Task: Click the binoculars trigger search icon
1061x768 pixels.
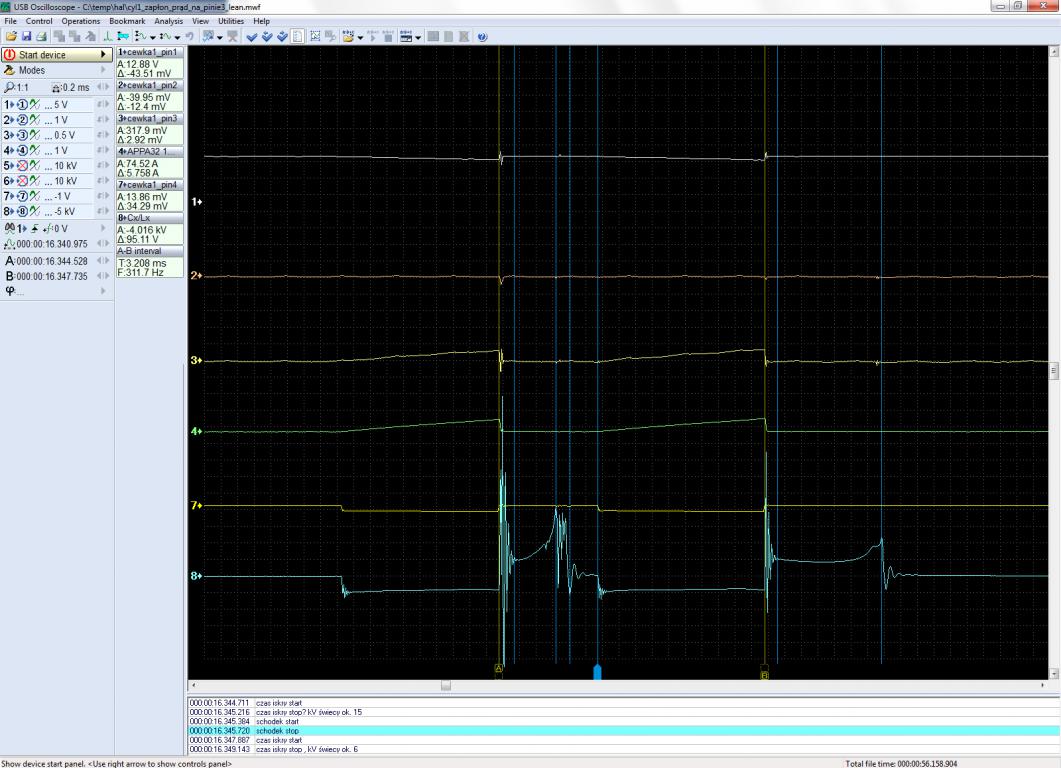Action: coord(9,229)
